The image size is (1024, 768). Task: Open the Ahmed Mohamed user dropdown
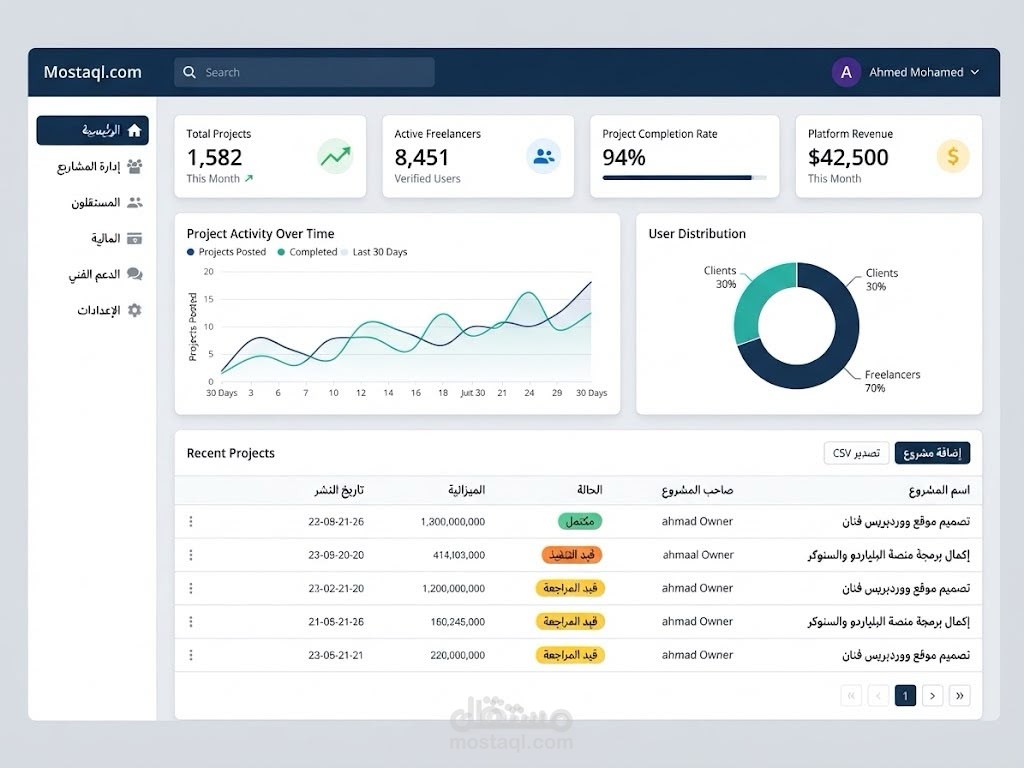click(x=906, y=72)
